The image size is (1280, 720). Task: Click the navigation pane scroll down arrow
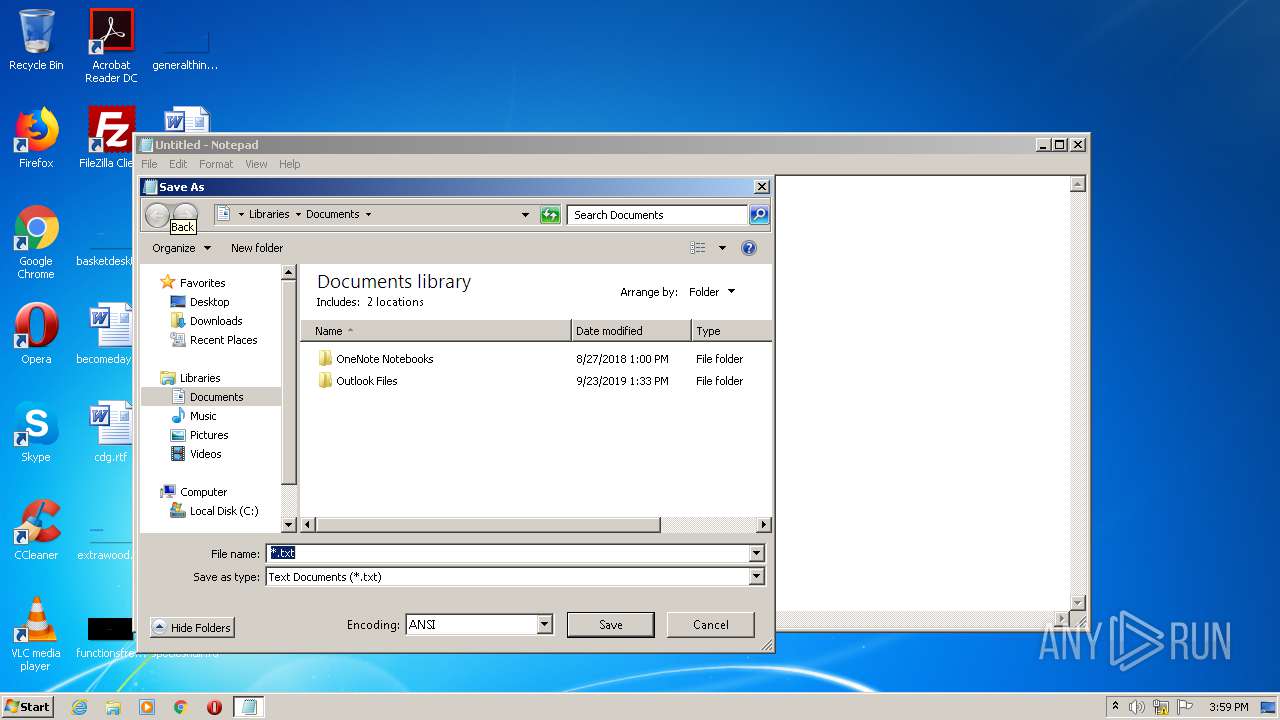[289, 524]
